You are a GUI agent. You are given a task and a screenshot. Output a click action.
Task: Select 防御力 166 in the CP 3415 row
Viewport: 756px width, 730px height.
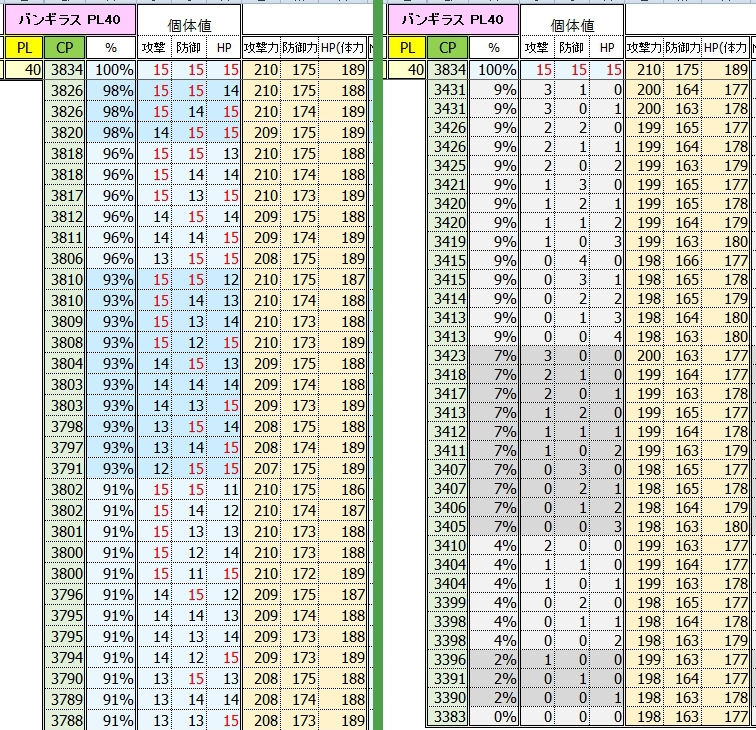682,261
